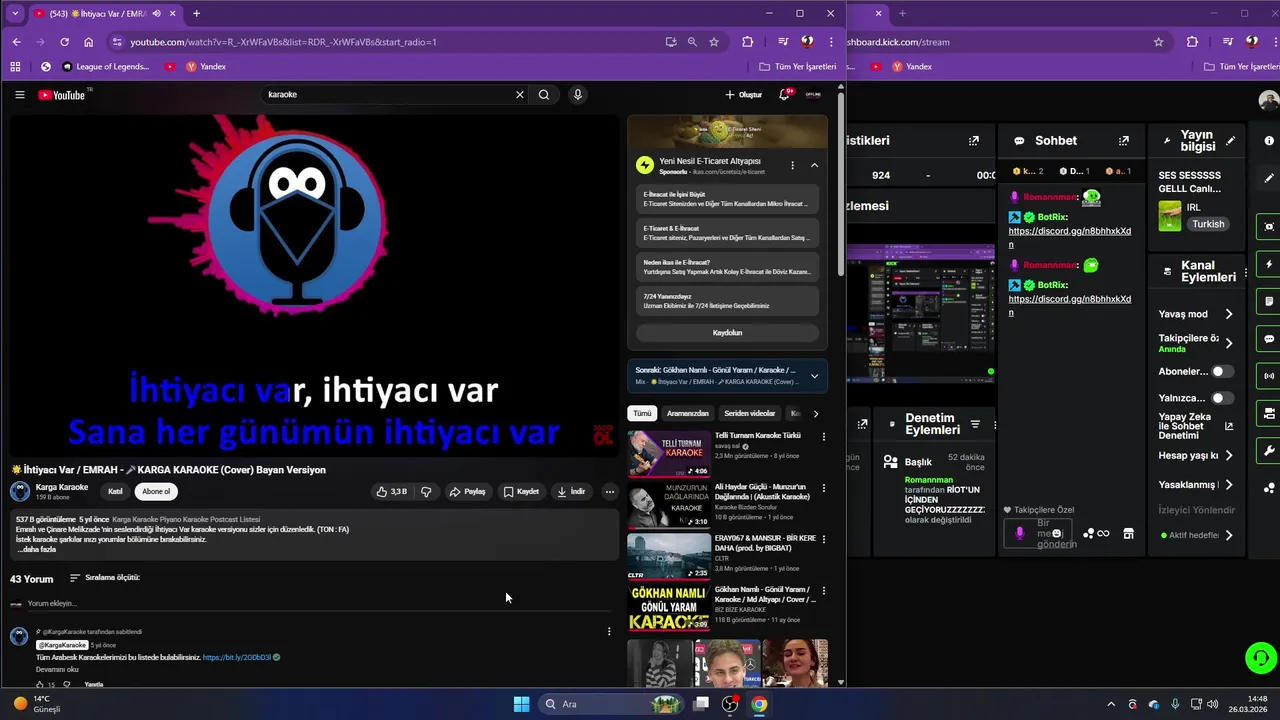Open pinned comment options menu
Screen dimensions: 1280x720
(x=609, y=631)
